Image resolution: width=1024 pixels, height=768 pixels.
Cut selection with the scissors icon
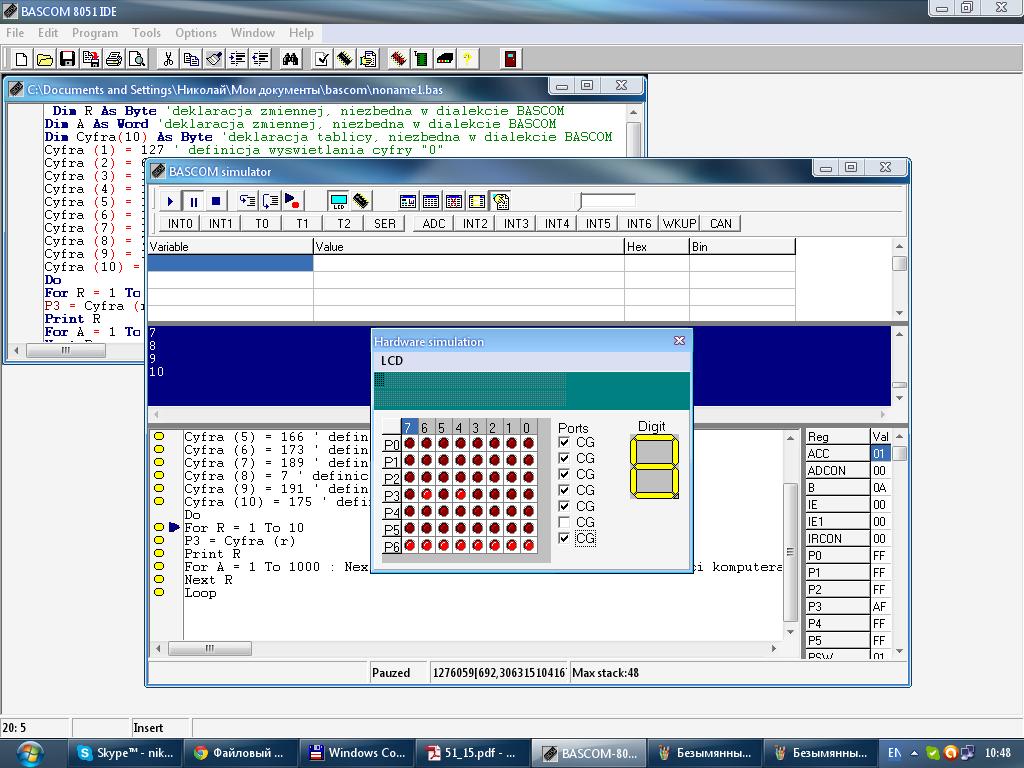coord(168,59)
